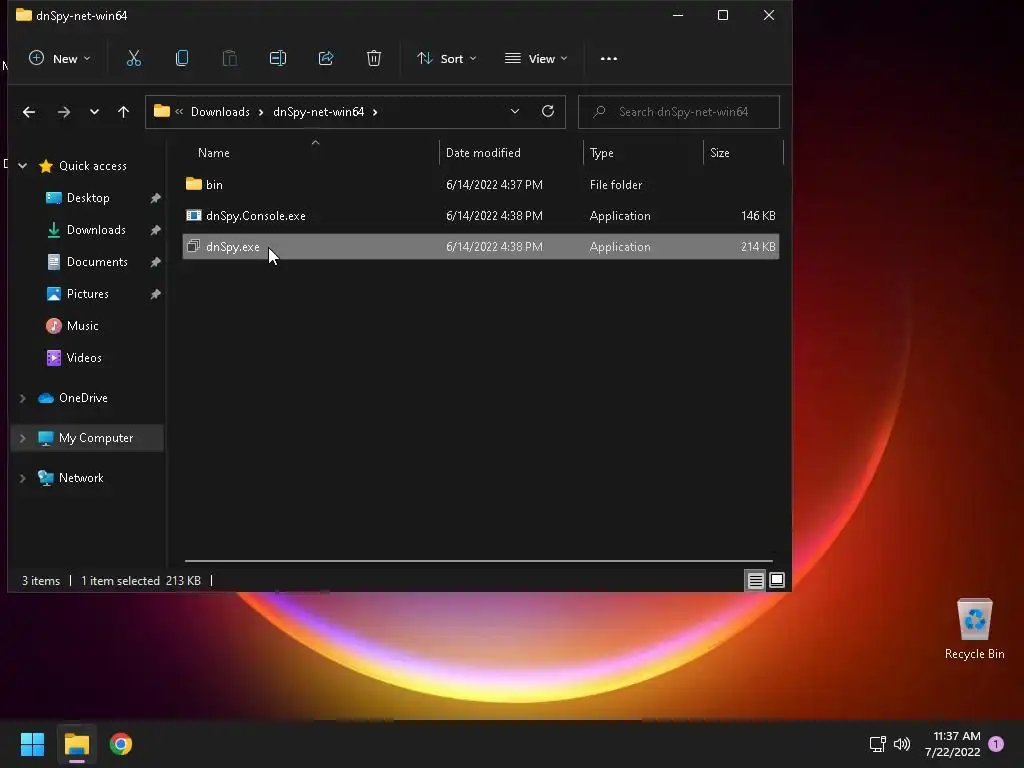Screen dimensions: 1024x768
Task: Expand address bar history dropdown
Action: click(x=515, y=112)
